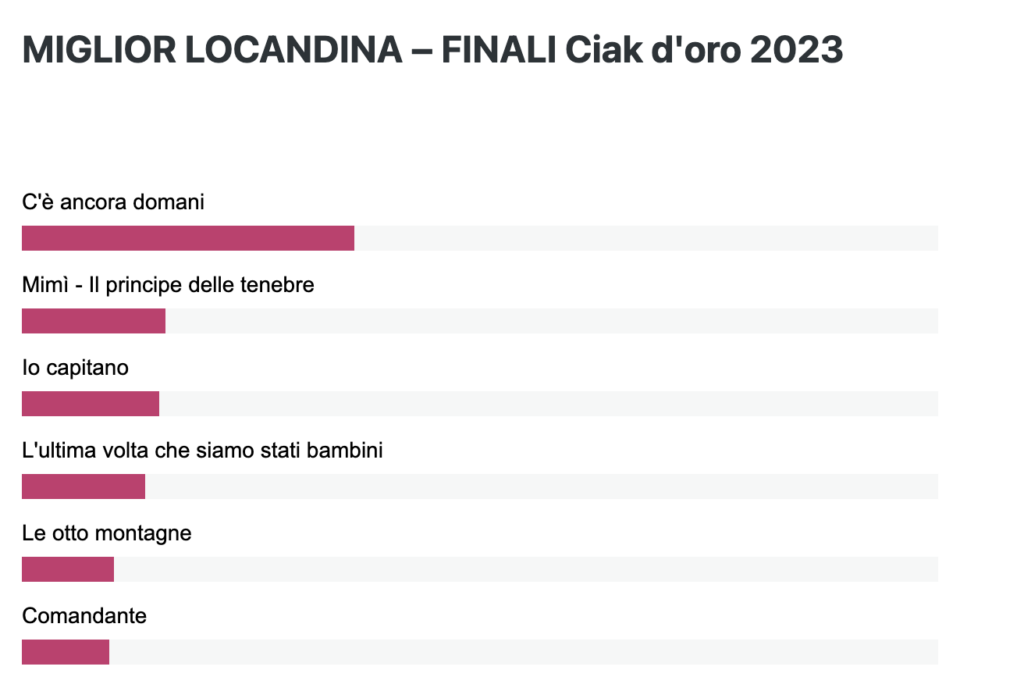
Task: Click empty gray track of C'è ancora domani bar
Action: point(647,238)
